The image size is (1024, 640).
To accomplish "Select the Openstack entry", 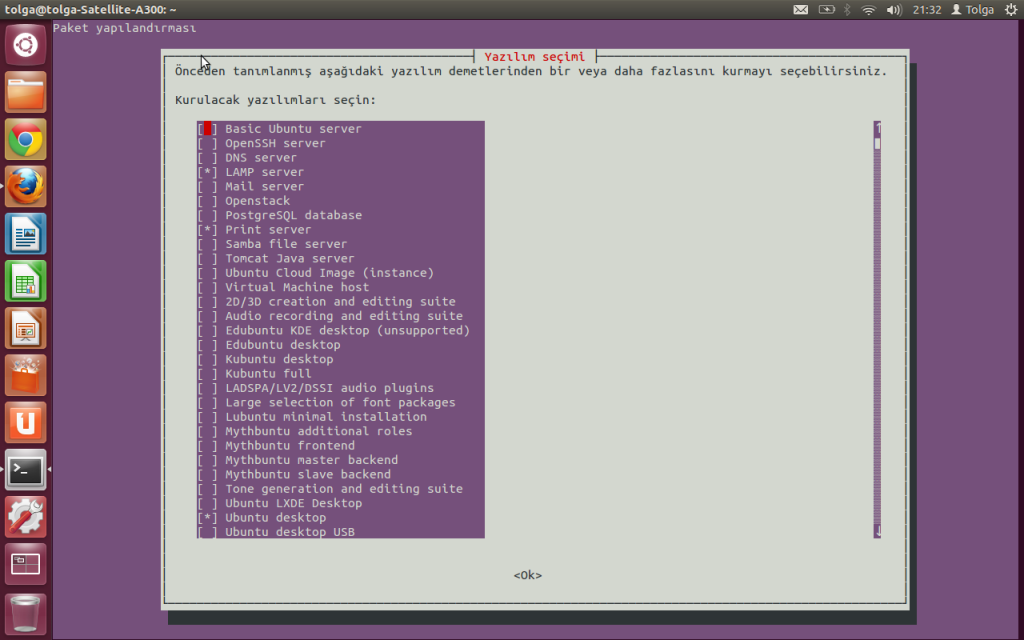I will (x=257, y=200).
